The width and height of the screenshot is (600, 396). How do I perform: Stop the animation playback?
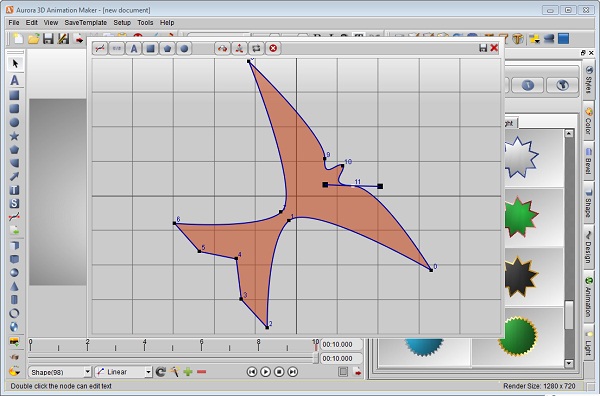click(x=279, y=372)
